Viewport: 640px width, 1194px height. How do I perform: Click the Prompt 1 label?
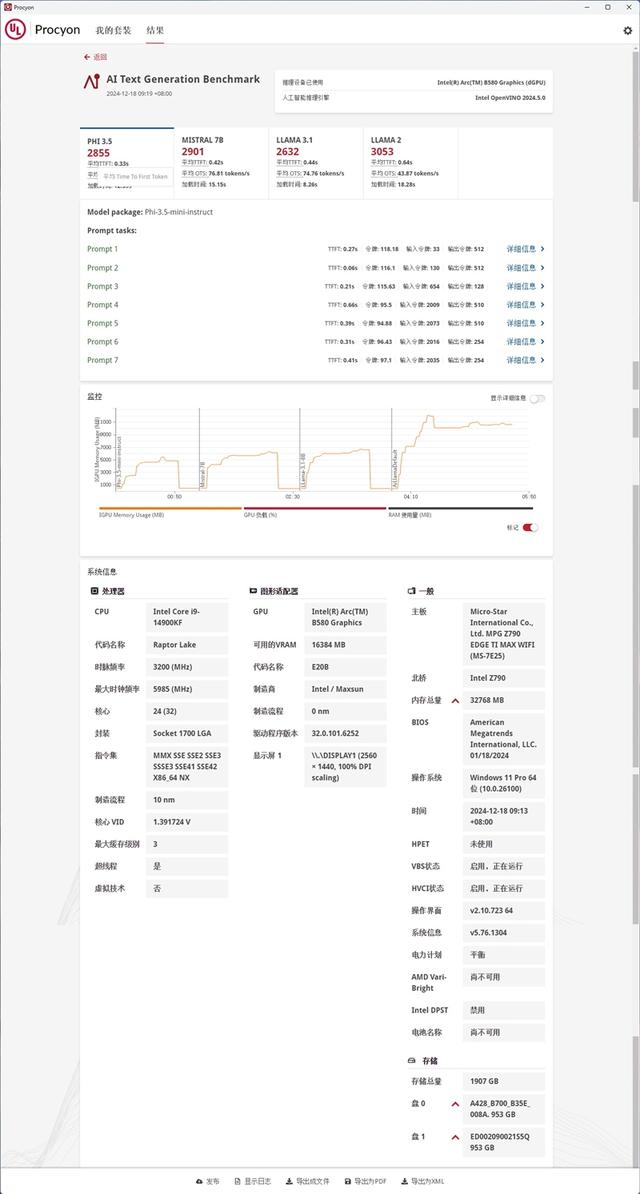click(103, 249)
